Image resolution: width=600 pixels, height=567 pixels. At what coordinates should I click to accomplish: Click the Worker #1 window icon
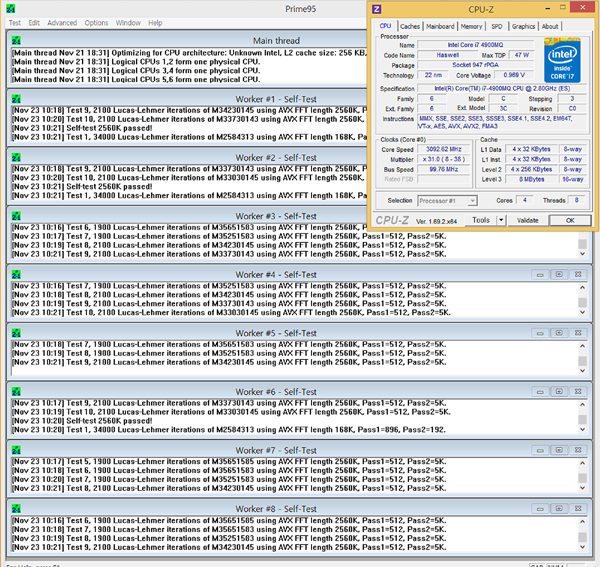pyautogui.click(x=16, y=99)
